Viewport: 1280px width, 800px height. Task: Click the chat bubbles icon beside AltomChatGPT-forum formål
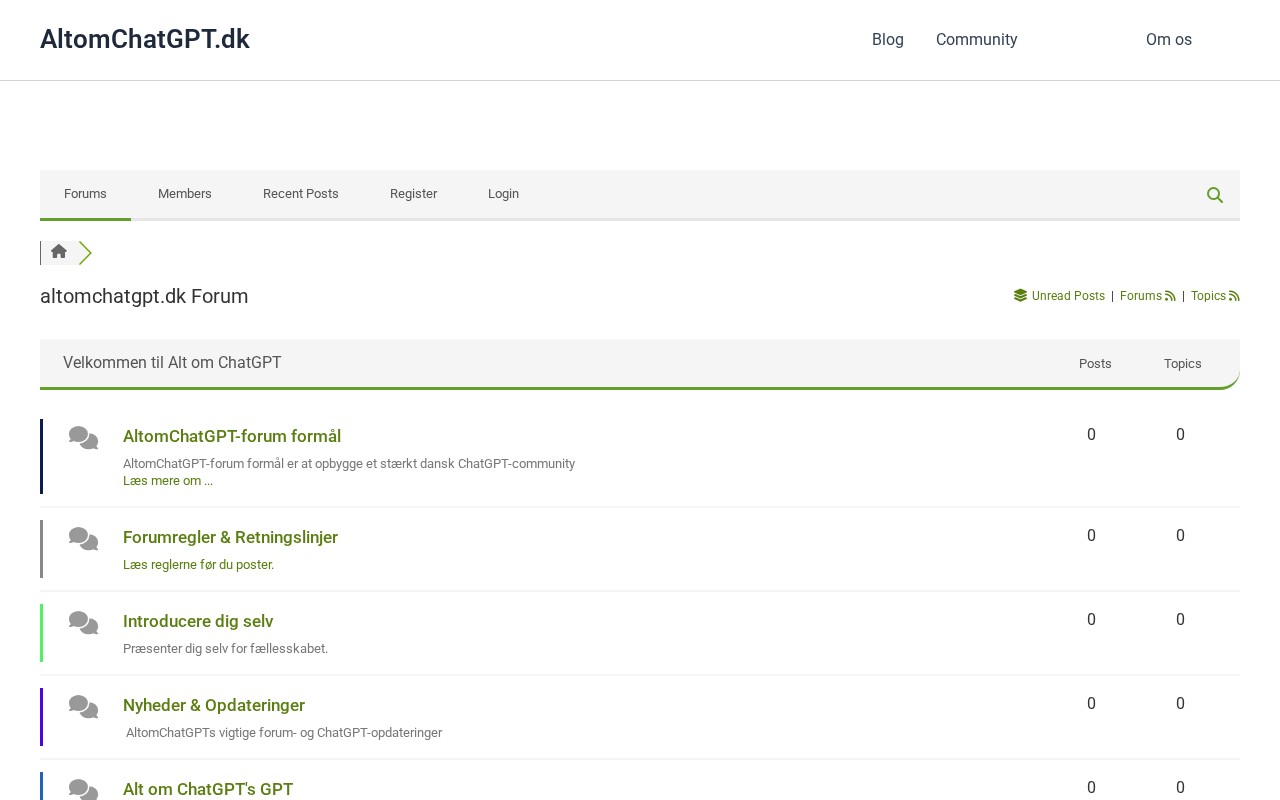point(84,438)
